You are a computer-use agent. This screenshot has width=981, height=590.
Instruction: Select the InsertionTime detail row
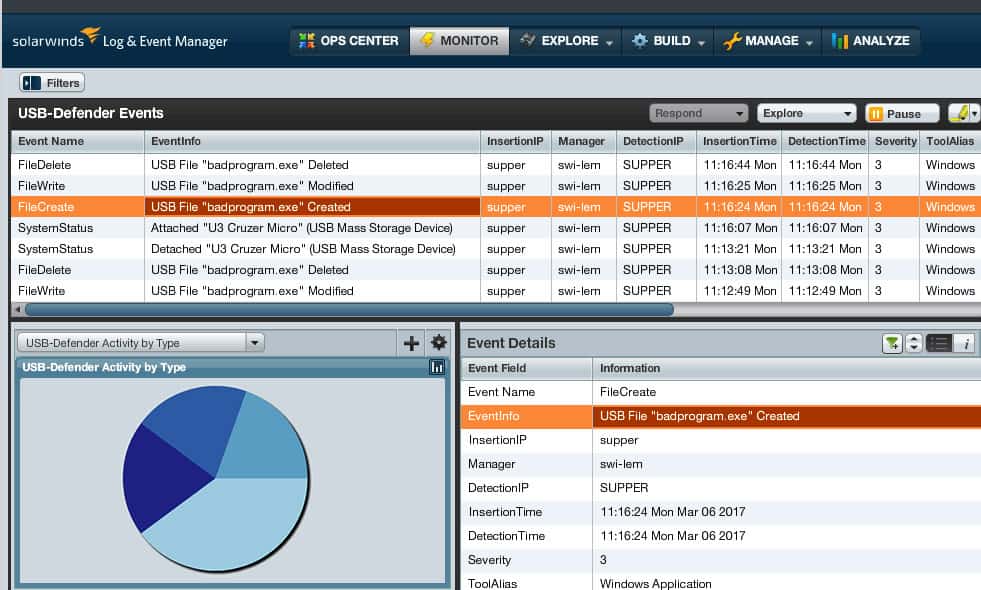[x=721, y=512]
